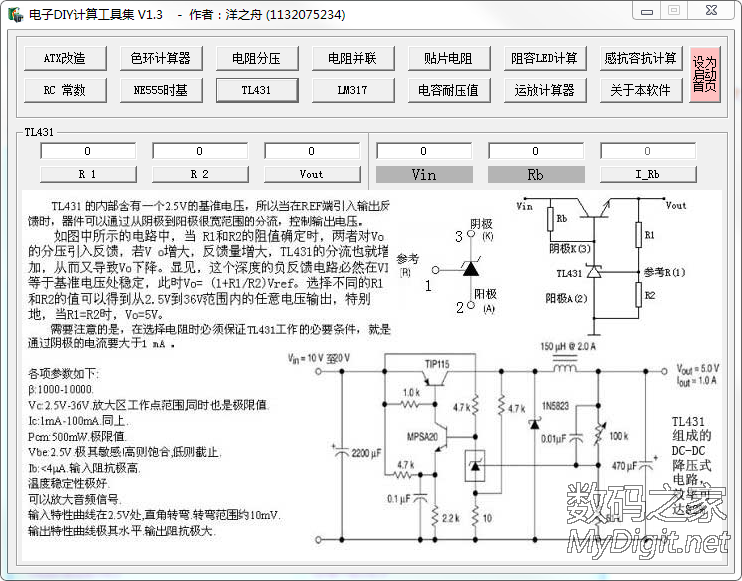Click the Vout calculate button
This screenshot has width=742, height=581.
312,174
